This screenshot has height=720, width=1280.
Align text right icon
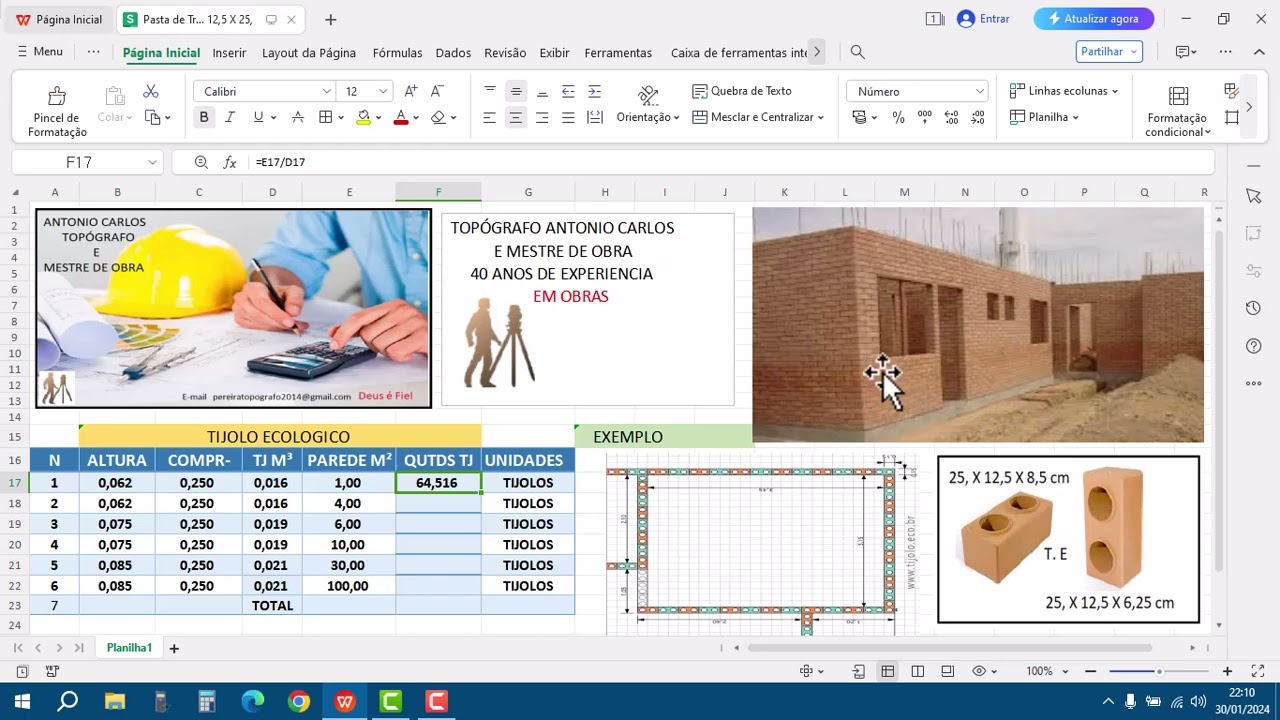(542, 117)
